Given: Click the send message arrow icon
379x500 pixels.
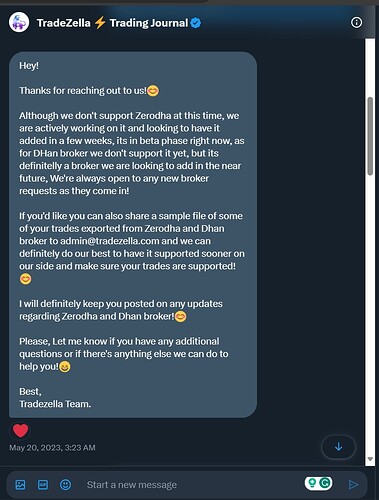Looking at the screenshot, I should coord(353,484).
